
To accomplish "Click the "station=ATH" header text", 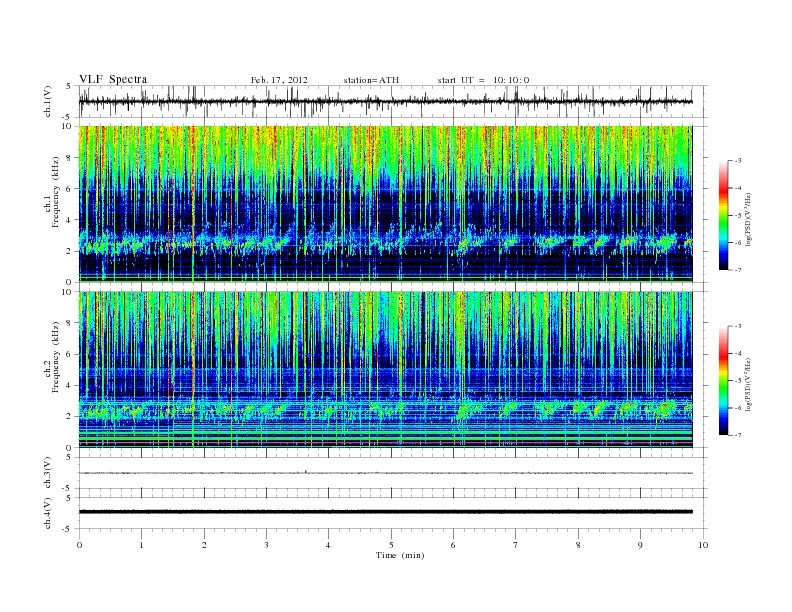I will point(371,80).
